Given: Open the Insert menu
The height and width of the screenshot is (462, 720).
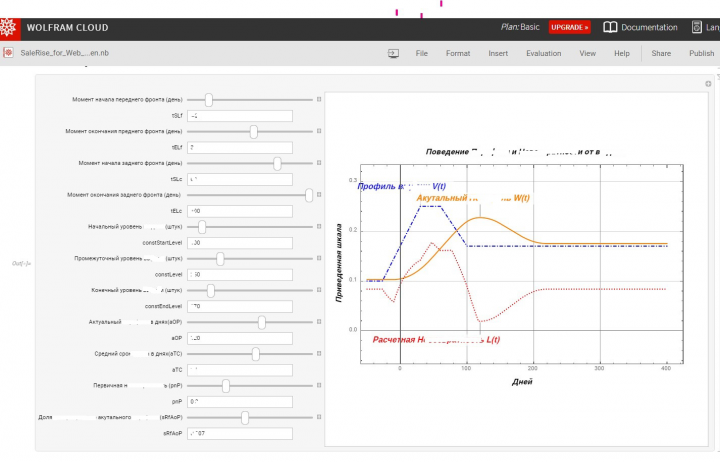Looking at the screenshot, I should [498, 53].
